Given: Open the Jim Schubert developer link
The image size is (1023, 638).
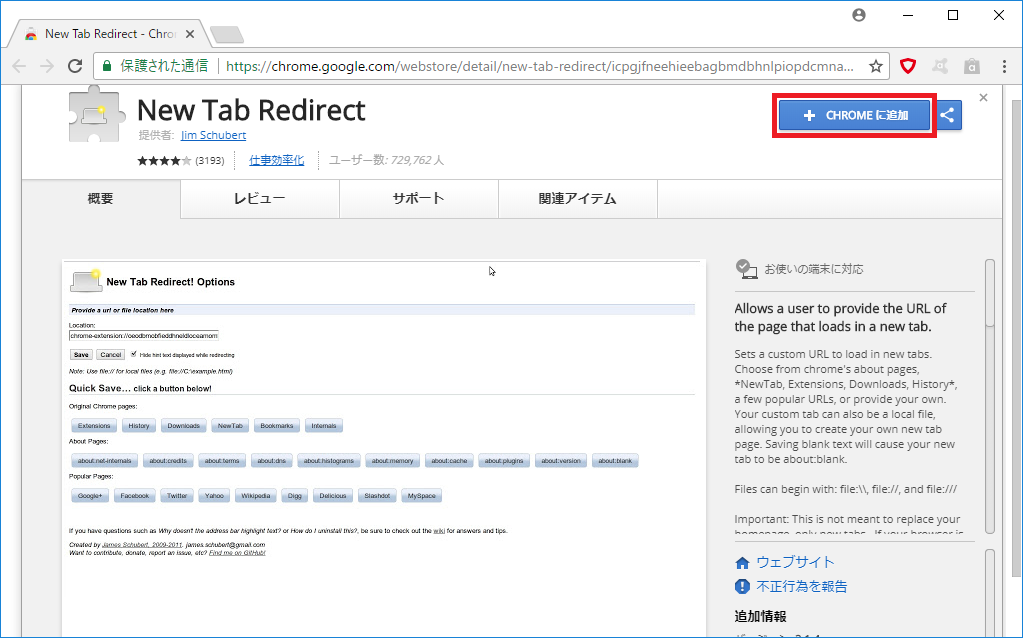Looking at the screenshot, I should coord(213,135).
